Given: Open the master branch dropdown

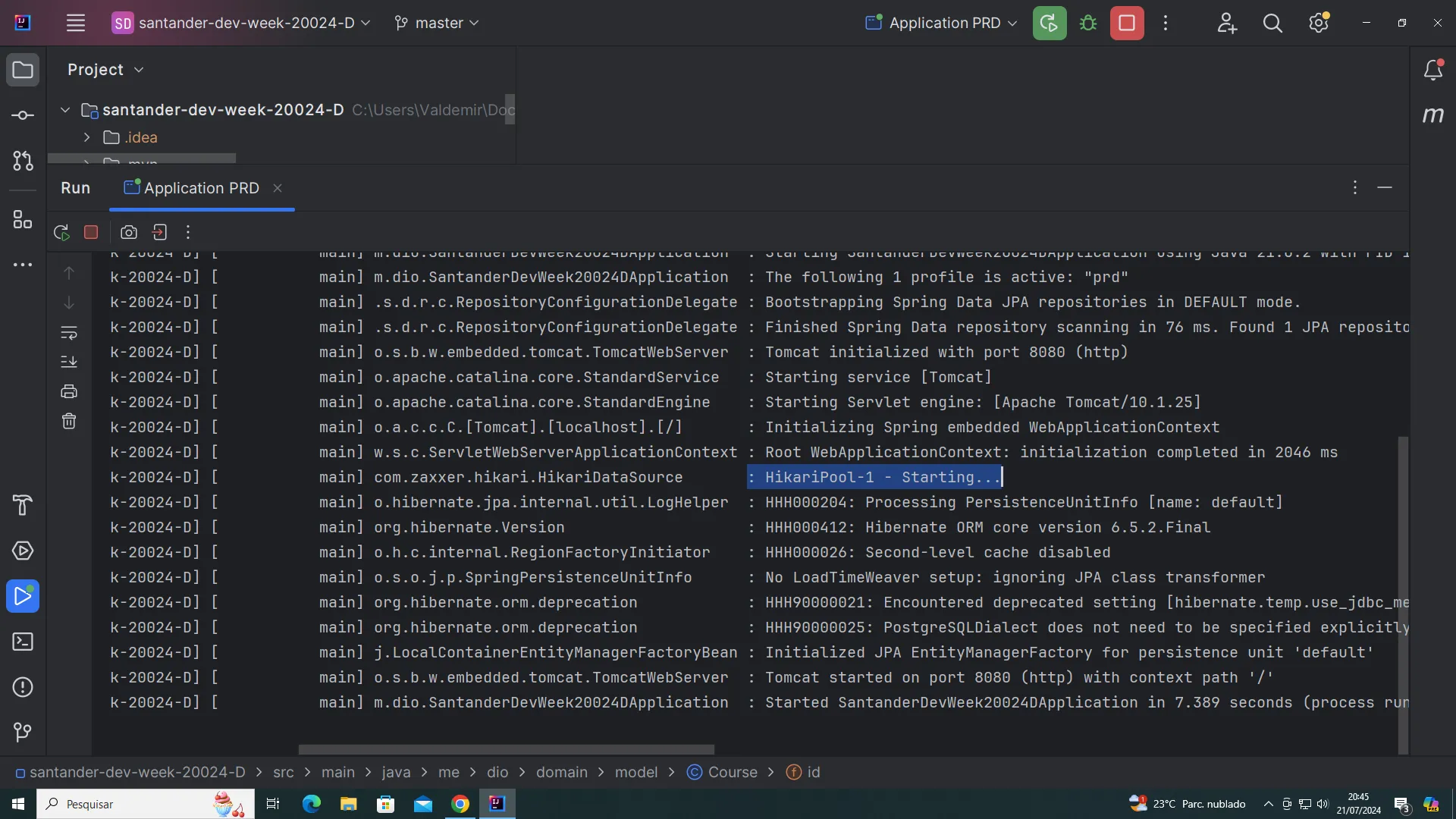Looking at the screenshot, I should (438, 23).
